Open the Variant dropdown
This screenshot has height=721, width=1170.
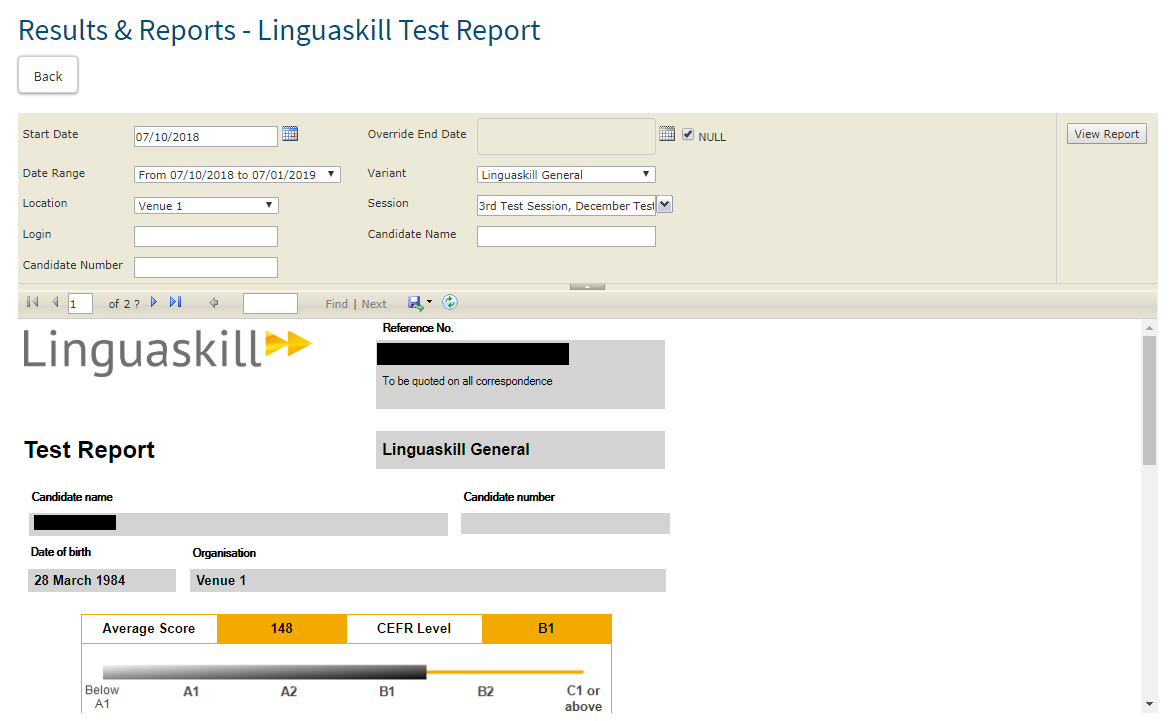pyautogui.click(x=566, y=175)
